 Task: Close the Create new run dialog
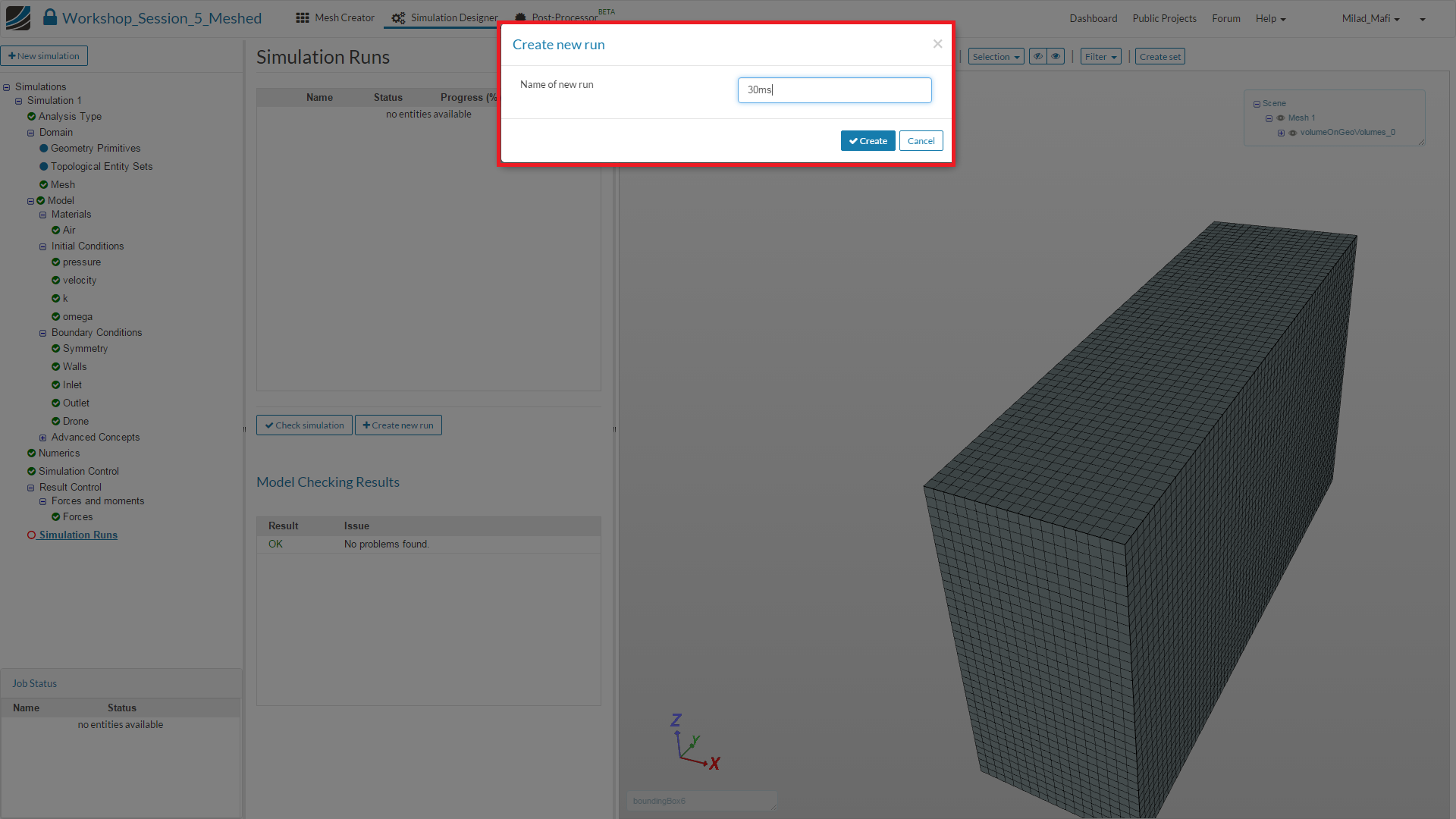click(x=937, y=44)
